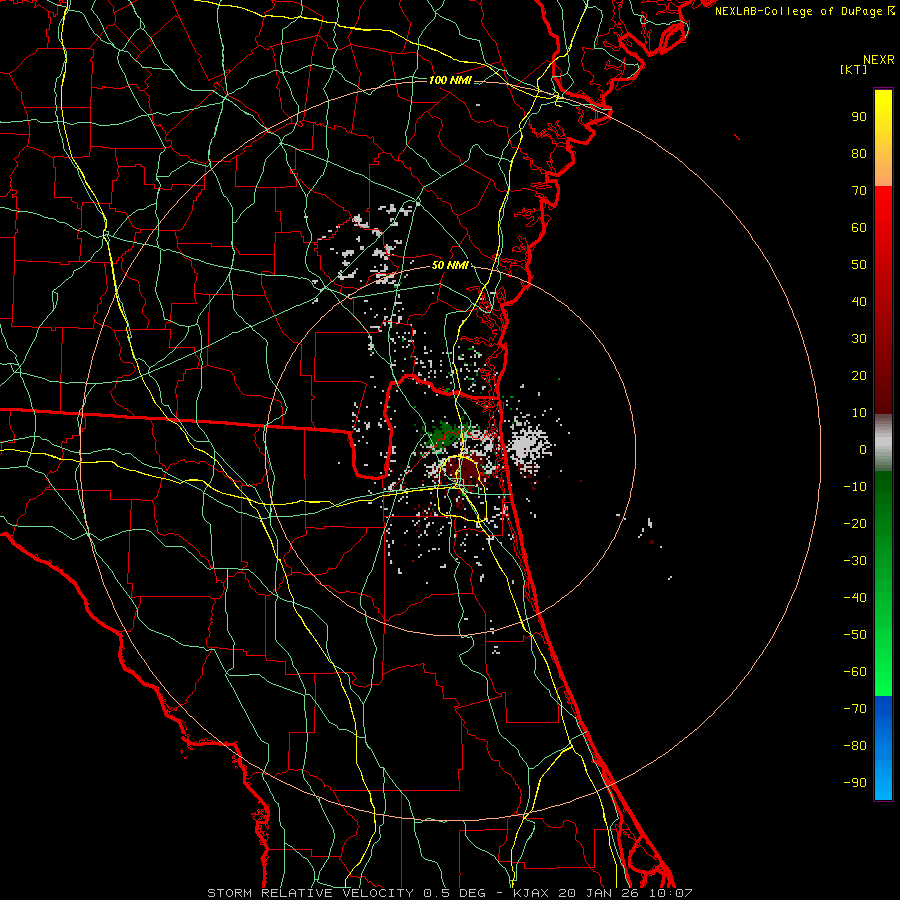The height and width of the screenshot is (900, 900).
Task: Click the -70 value on the velocity scale
Action: click(855, 709)
